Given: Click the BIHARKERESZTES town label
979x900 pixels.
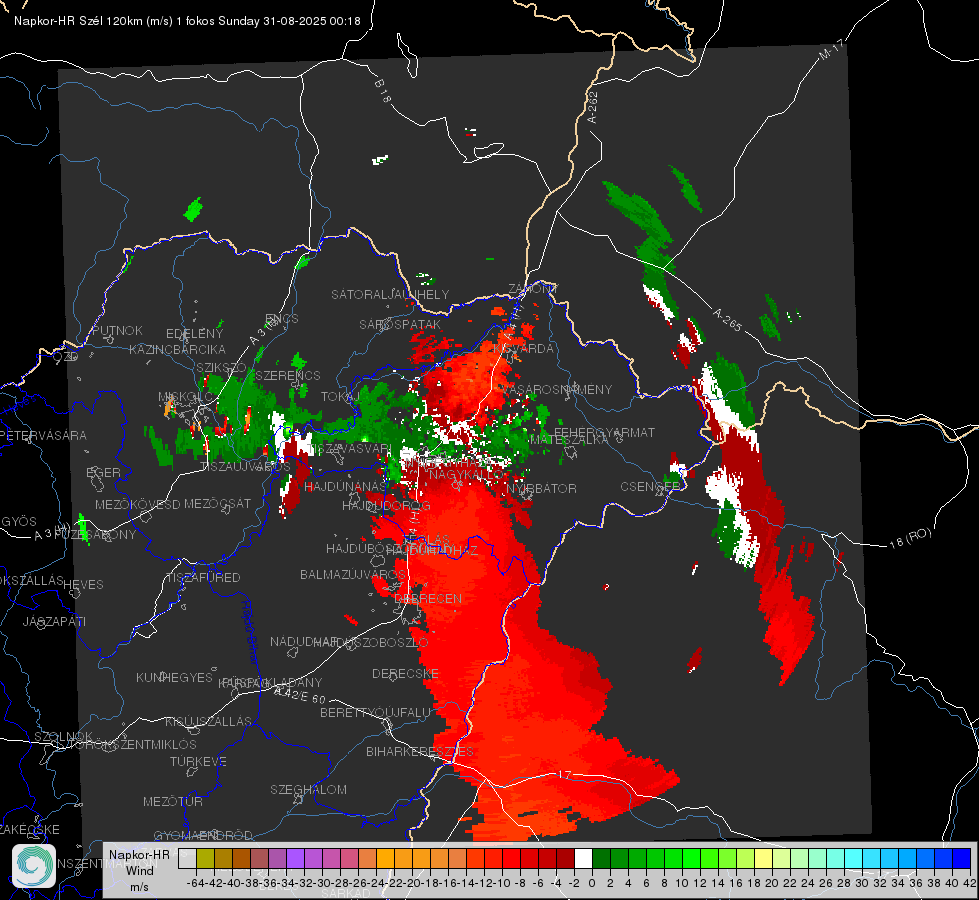Looking at the screenshot, I should click(x=420, y=751).
